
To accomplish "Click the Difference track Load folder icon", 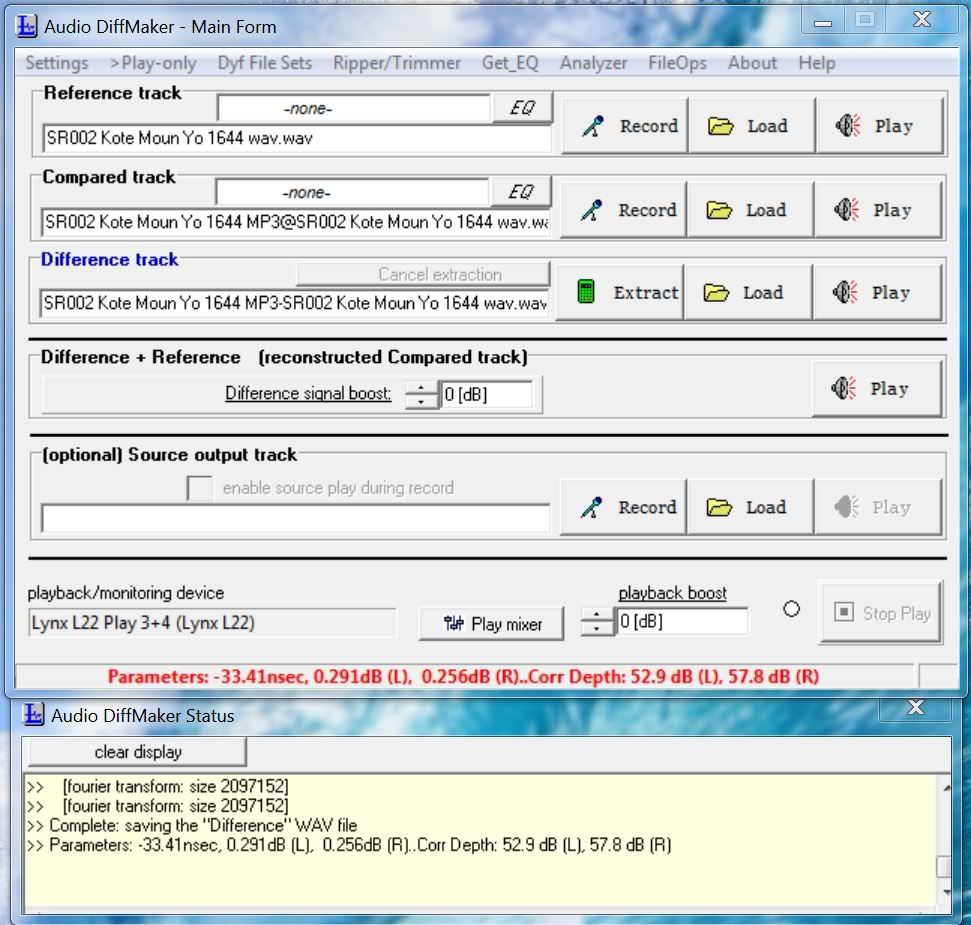I will coord(716,292).
